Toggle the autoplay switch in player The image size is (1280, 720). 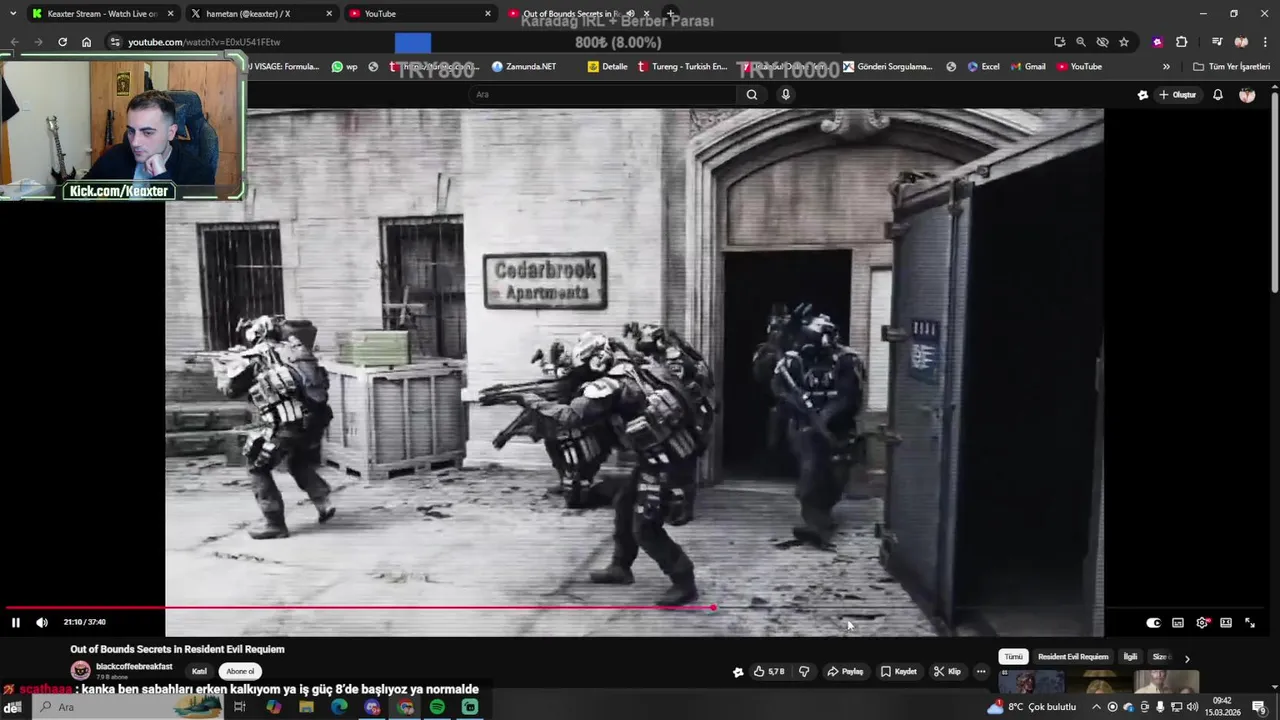click(x=1153, y=623)
